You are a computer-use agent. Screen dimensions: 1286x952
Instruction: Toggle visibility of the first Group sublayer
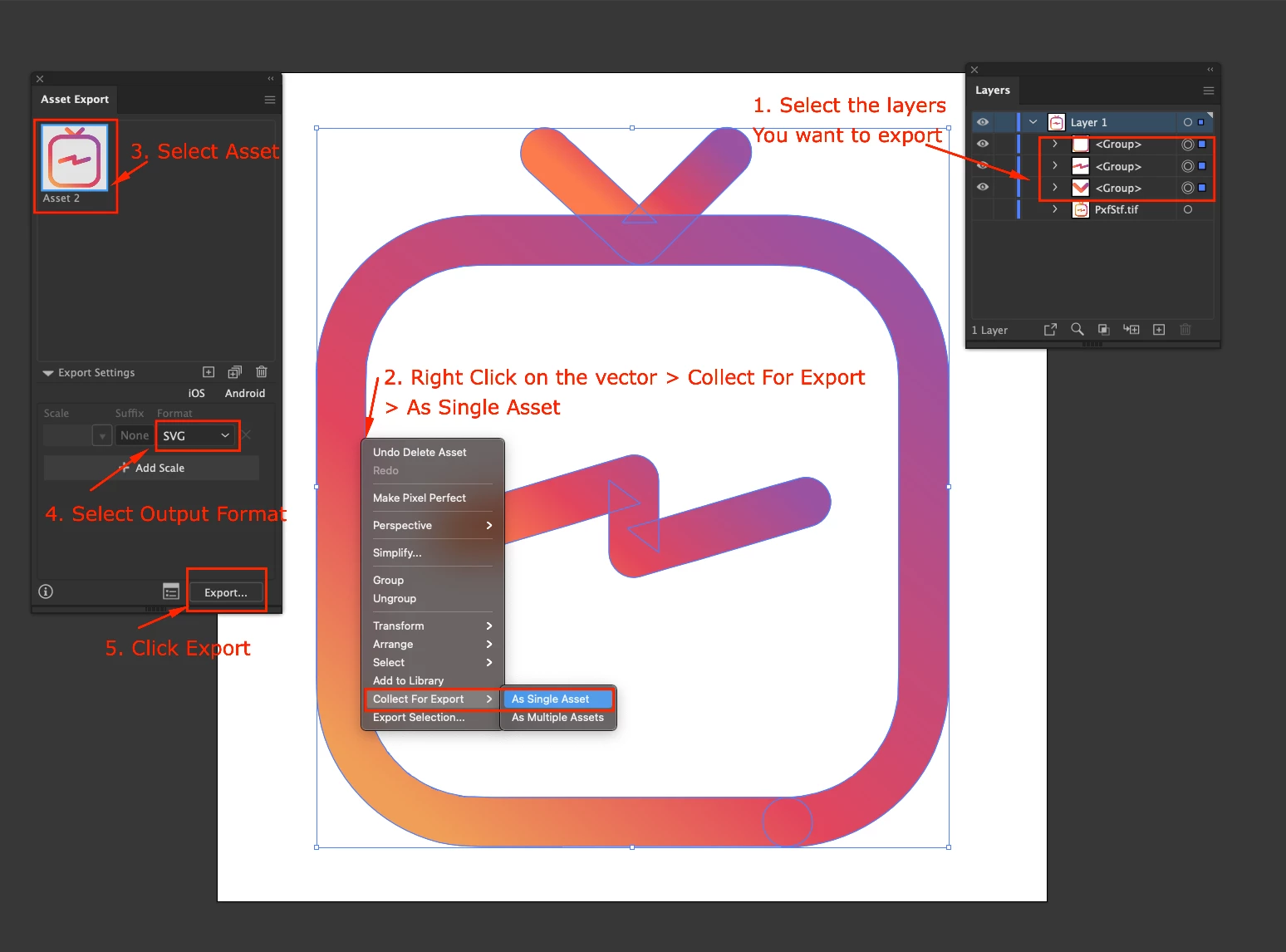coord(983,145)
